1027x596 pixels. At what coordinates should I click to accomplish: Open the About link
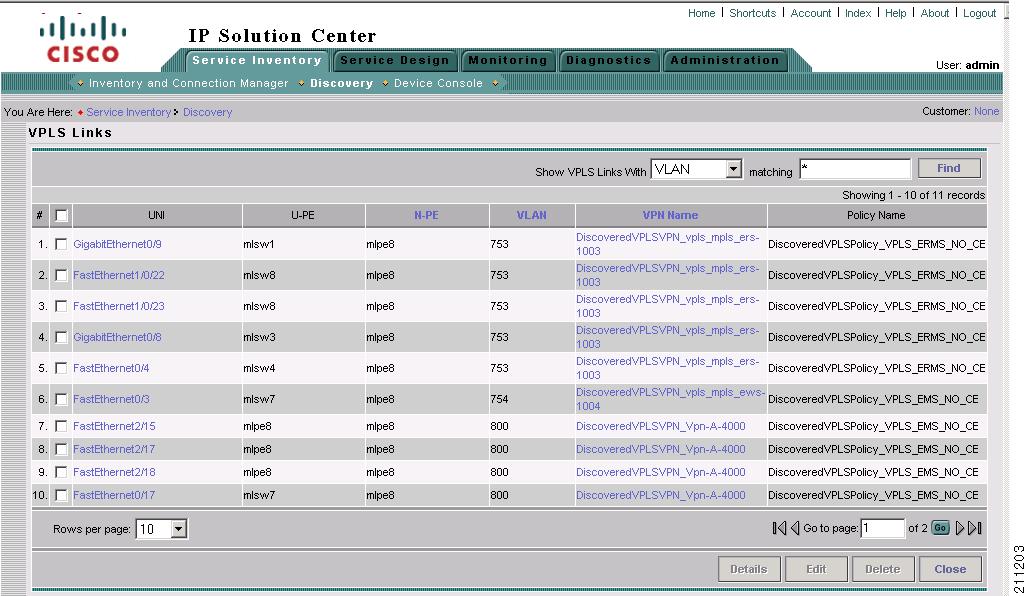click(935, 13)
